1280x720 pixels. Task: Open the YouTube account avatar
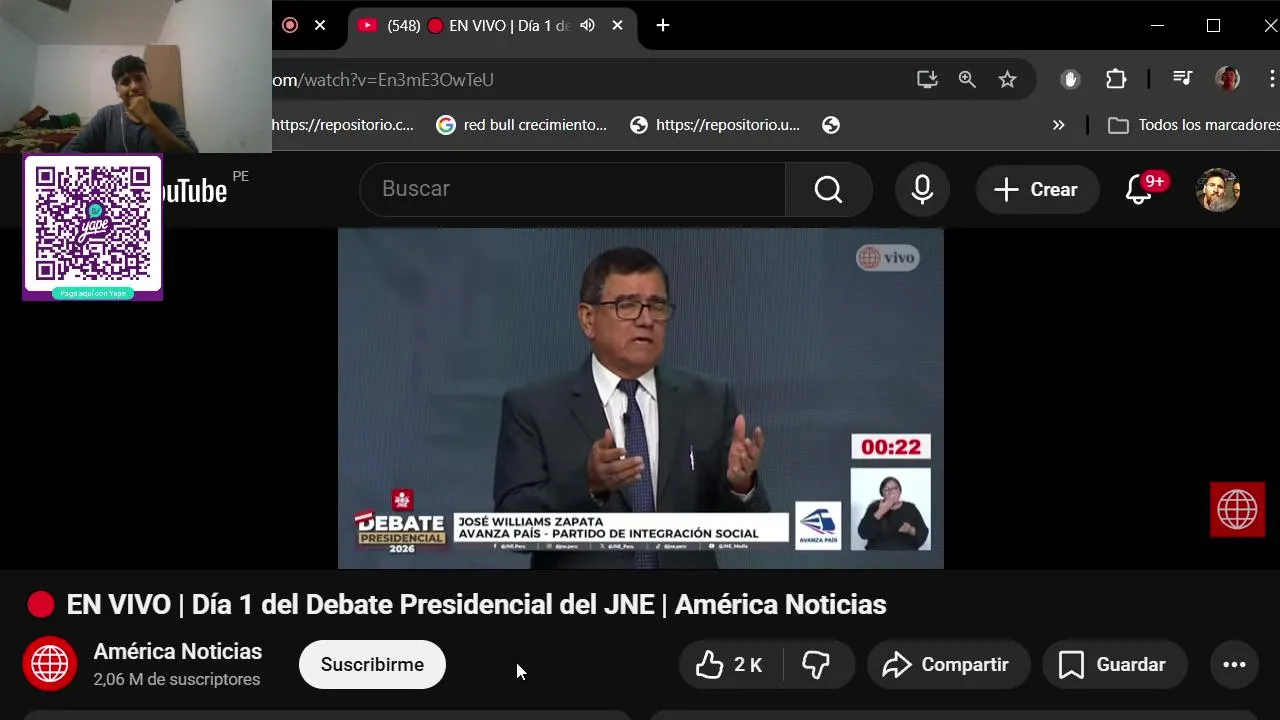1218,189
